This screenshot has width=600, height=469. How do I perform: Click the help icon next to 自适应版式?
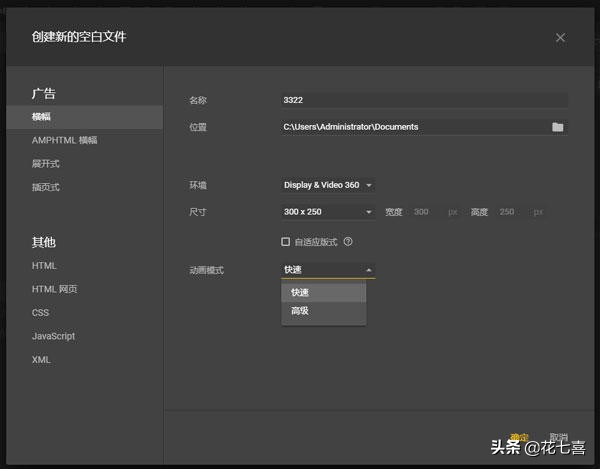pos(348,242)
